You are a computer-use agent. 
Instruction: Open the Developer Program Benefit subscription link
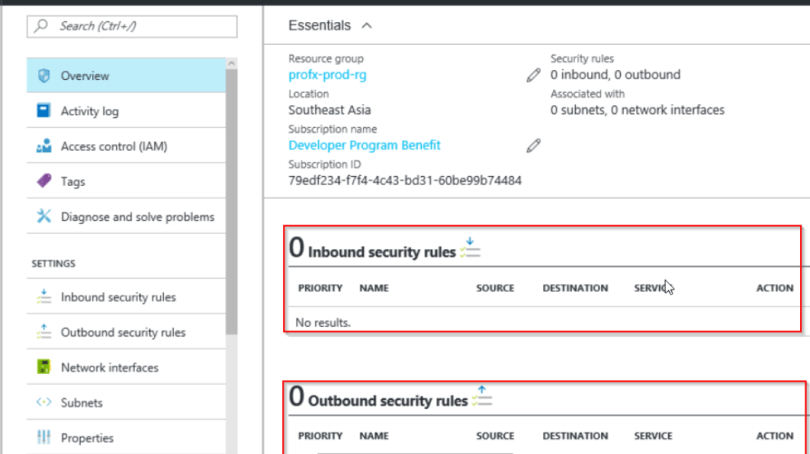[x=364, y=145]
